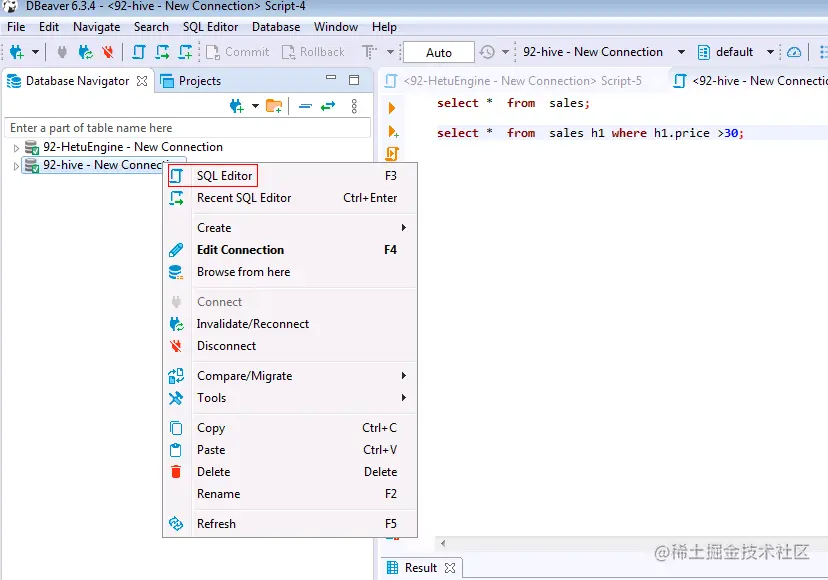Click the New Connection plug icon in main toolbar
Image resolution: width=828 pixels, height=580 pixels.
(x=17, y=52)
